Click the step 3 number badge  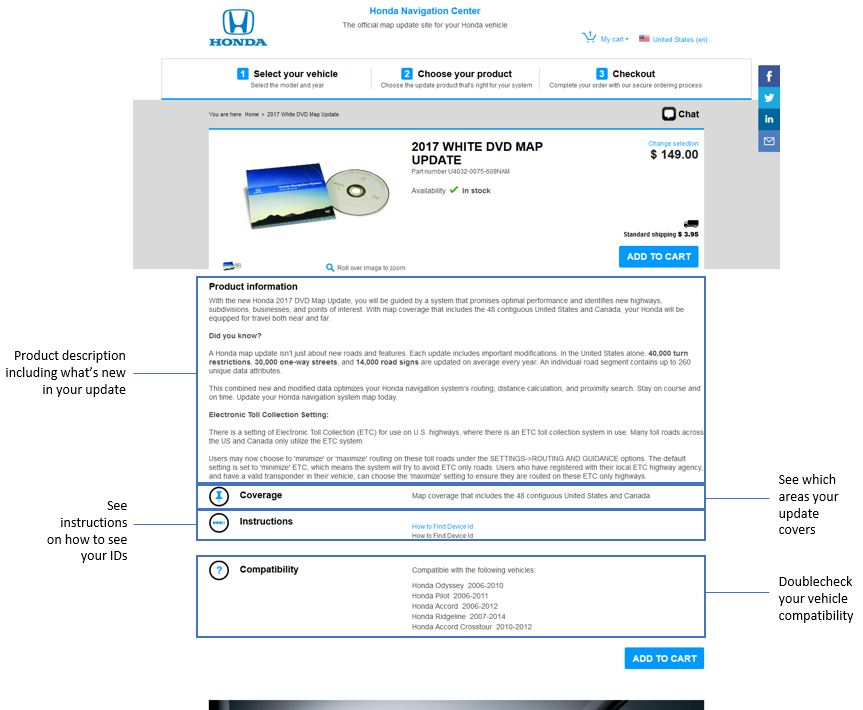[x=602, y=74]
